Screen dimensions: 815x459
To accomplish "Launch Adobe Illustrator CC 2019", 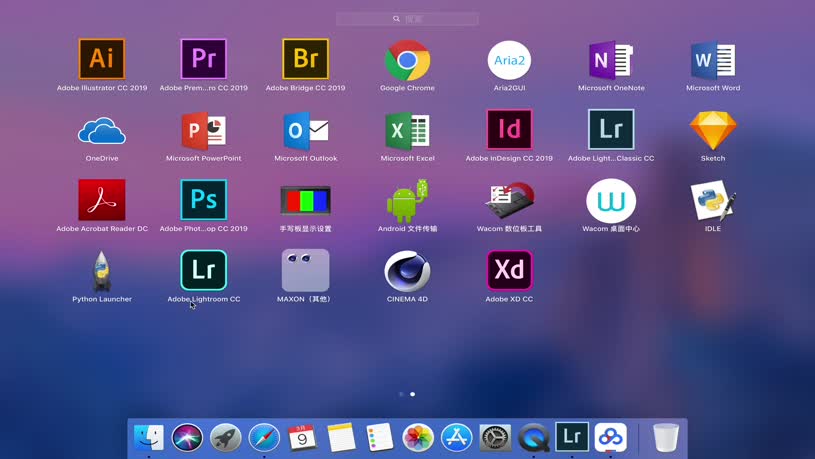I will click(x=102, y=59).
